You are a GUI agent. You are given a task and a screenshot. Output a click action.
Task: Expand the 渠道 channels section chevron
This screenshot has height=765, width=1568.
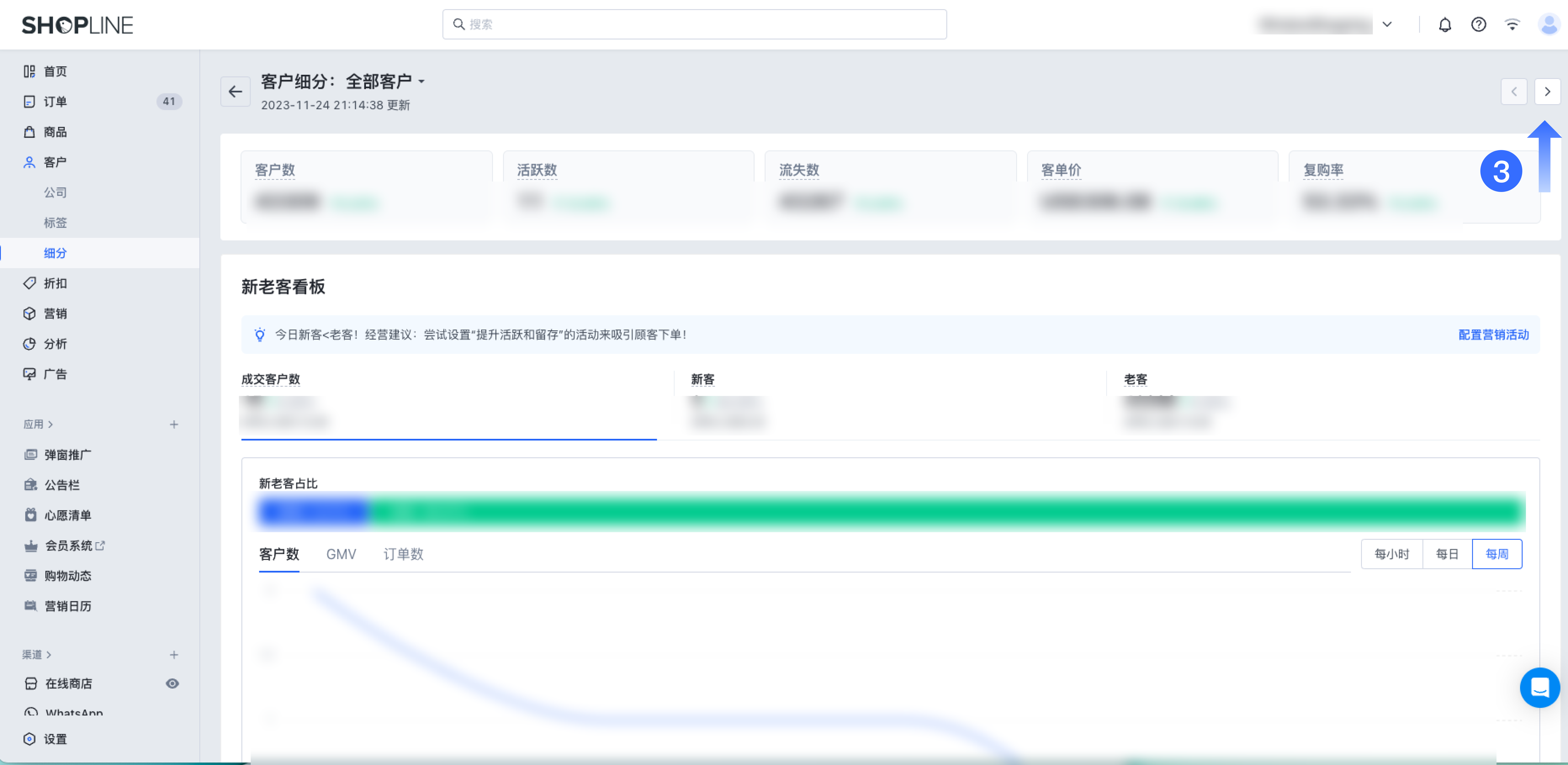tap(49, 655)
